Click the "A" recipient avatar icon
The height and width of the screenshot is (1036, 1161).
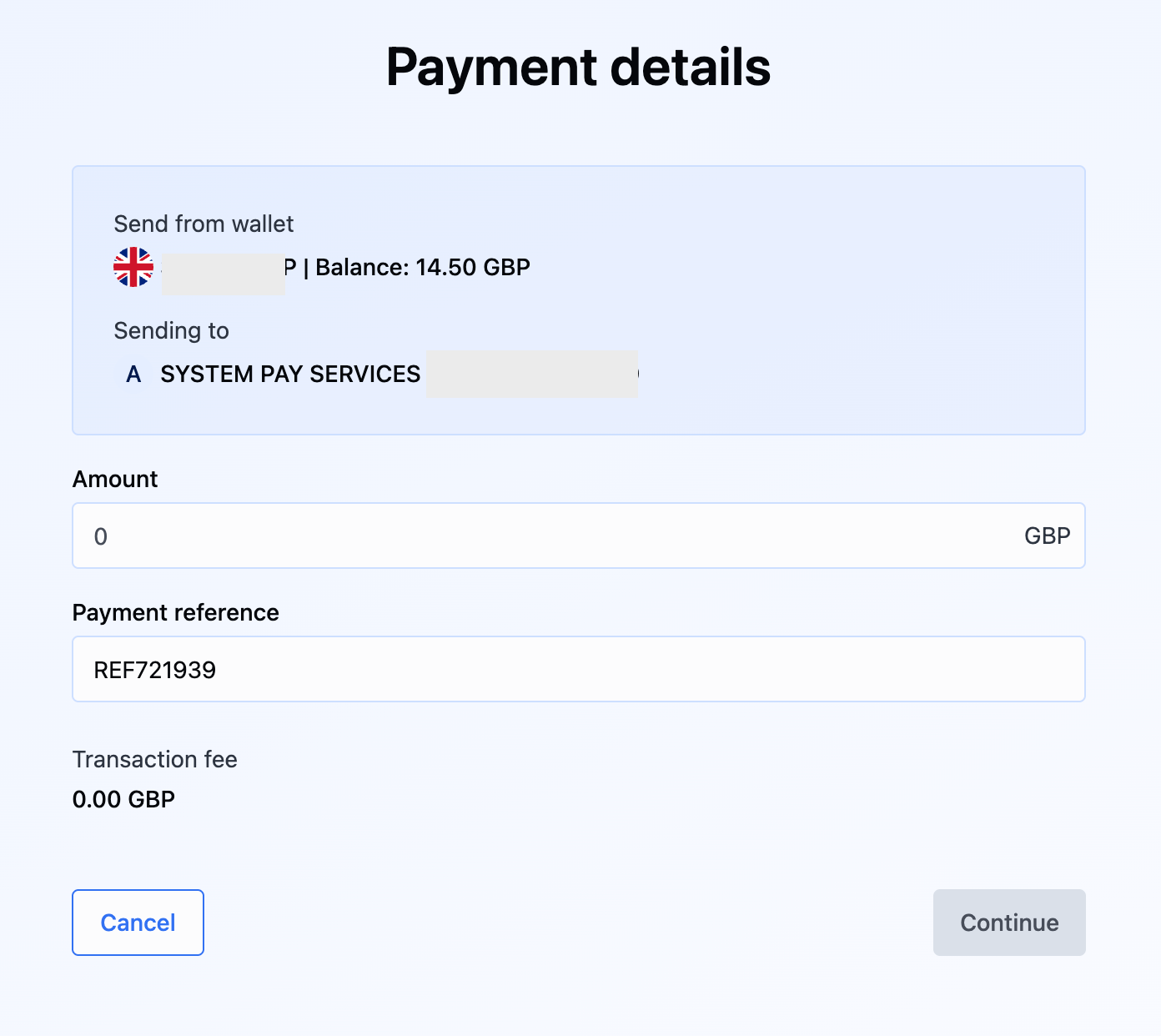click(x=133, y=375)
